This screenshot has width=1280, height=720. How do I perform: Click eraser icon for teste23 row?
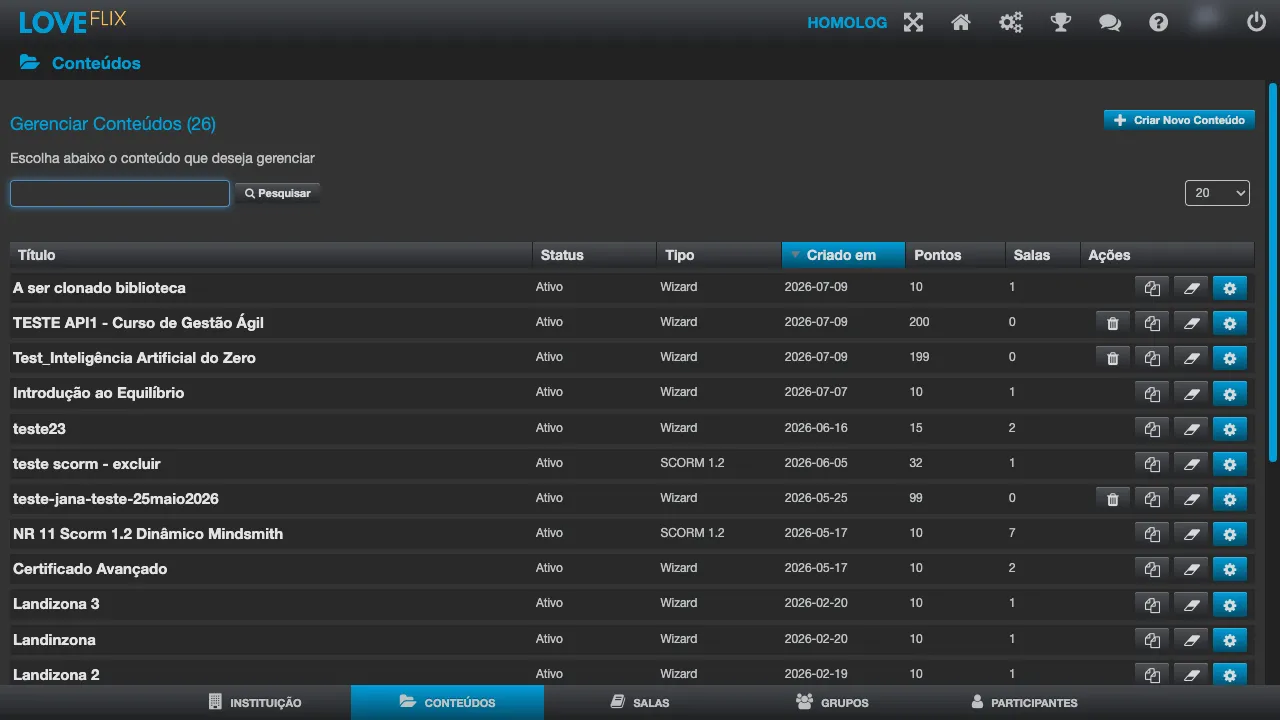pos(1191,429)
